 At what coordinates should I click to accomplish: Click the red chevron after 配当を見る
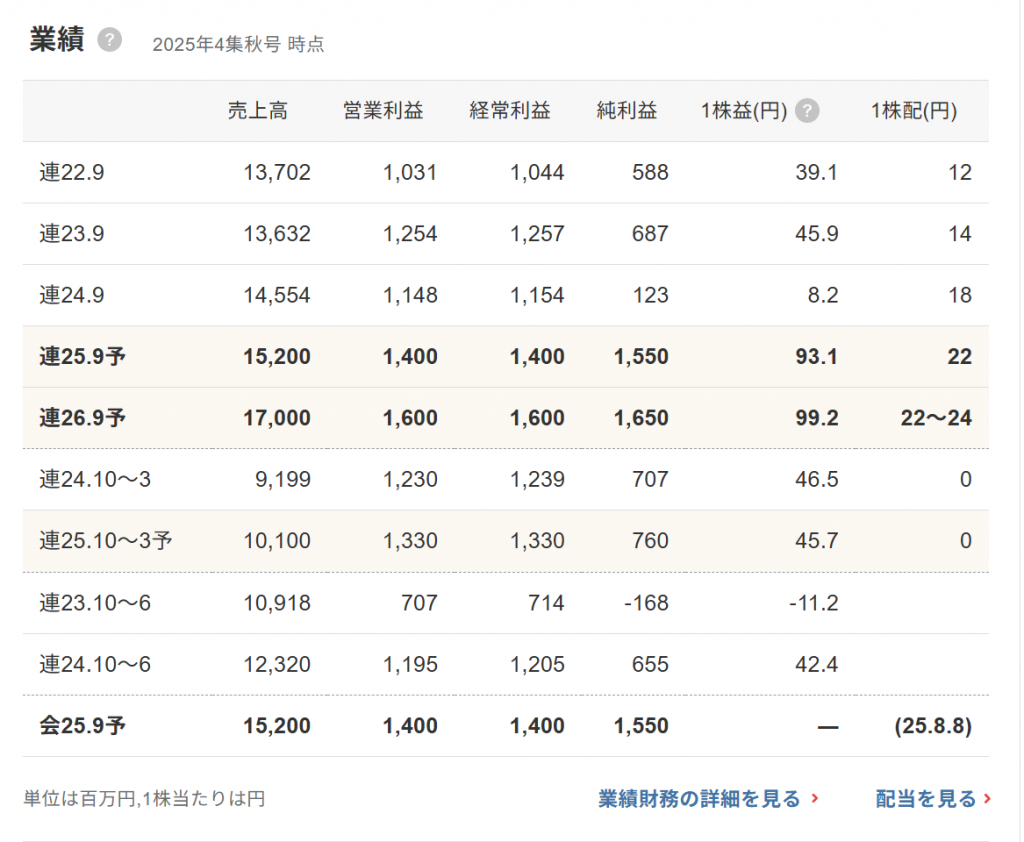988,798
